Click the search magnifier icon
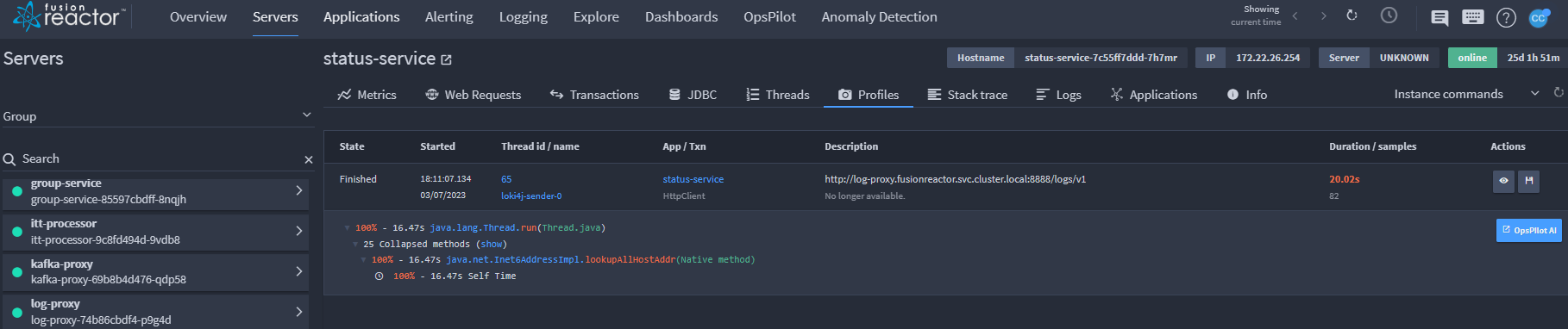Screen dimensions: 1568x329 point(9,159)
